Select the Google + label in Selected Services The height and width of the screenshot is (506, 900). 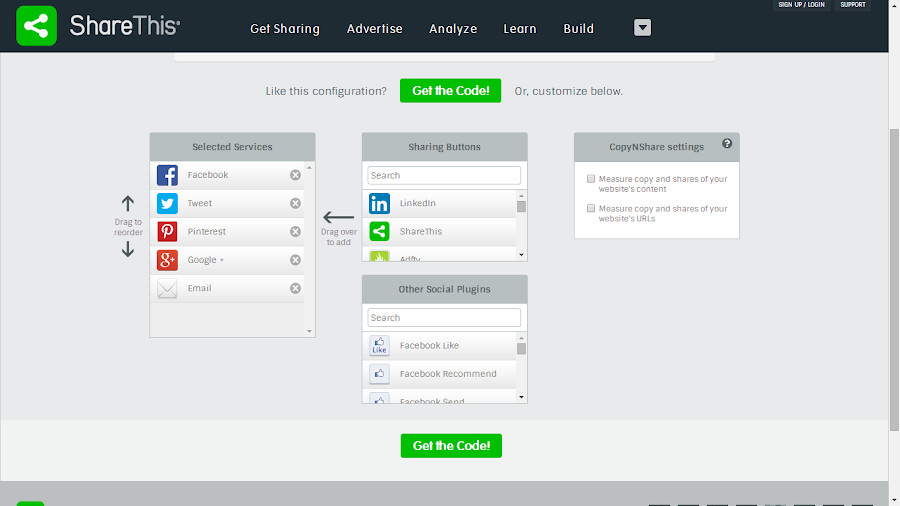point(205,260)
